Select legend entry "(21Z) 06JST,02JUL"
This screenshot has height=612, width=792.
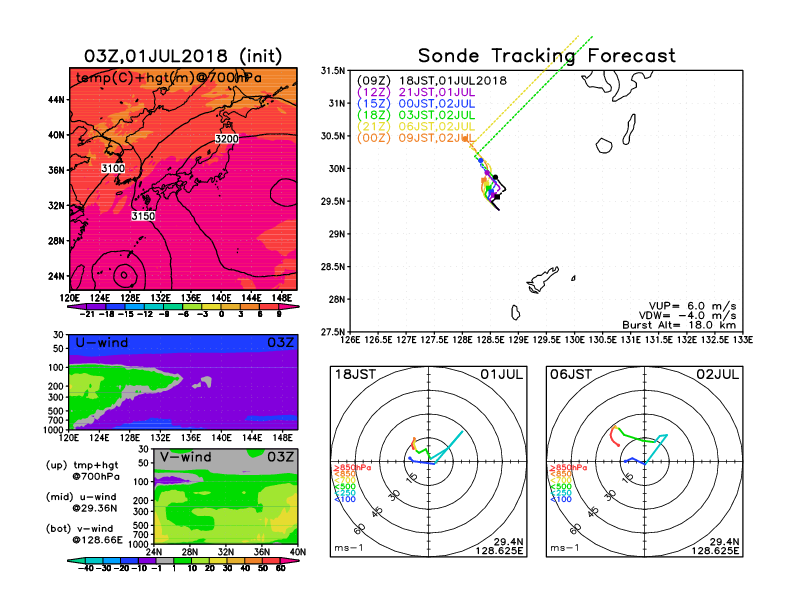(416, 127)
